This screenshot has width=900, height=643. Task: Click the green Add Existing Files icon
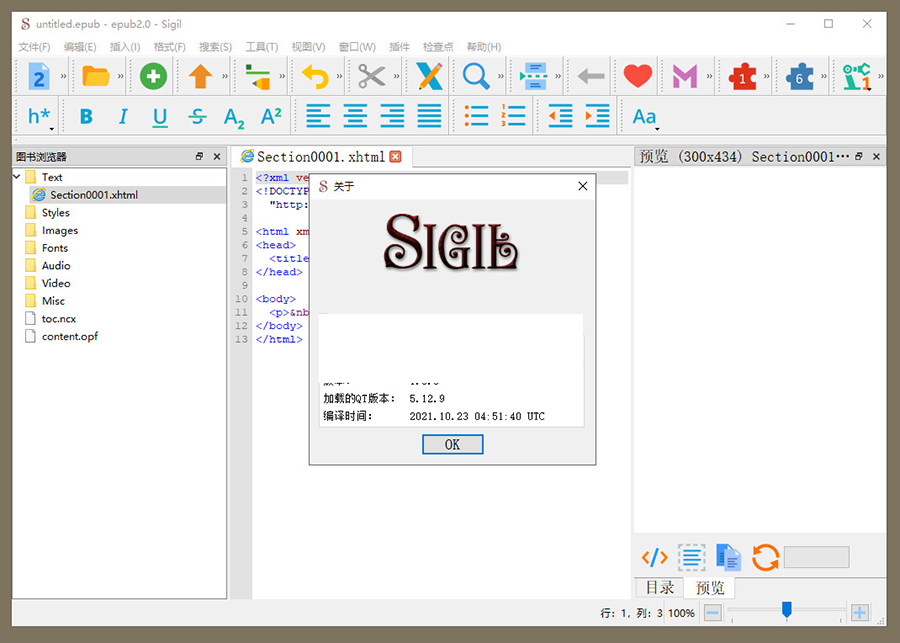[x=153, y=76]
